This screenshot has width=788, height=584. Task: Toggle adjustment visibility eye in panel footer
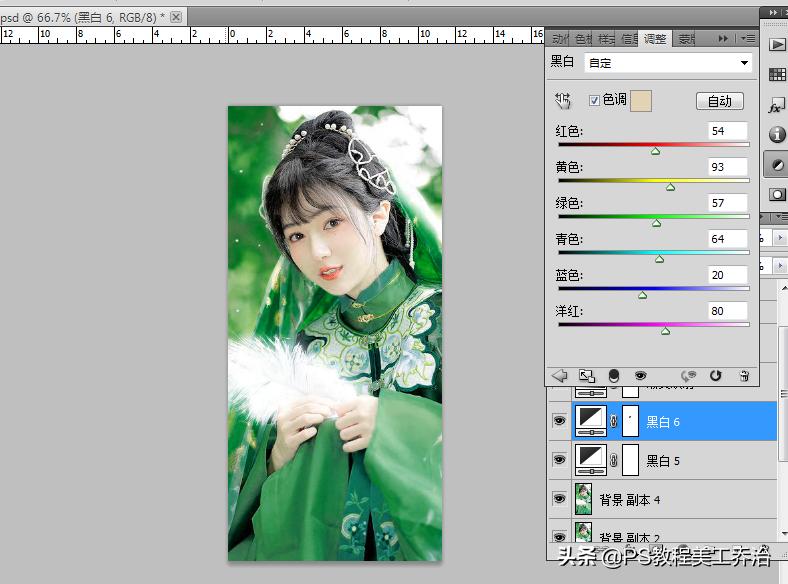pyautogui.click(x=640, y=376)
